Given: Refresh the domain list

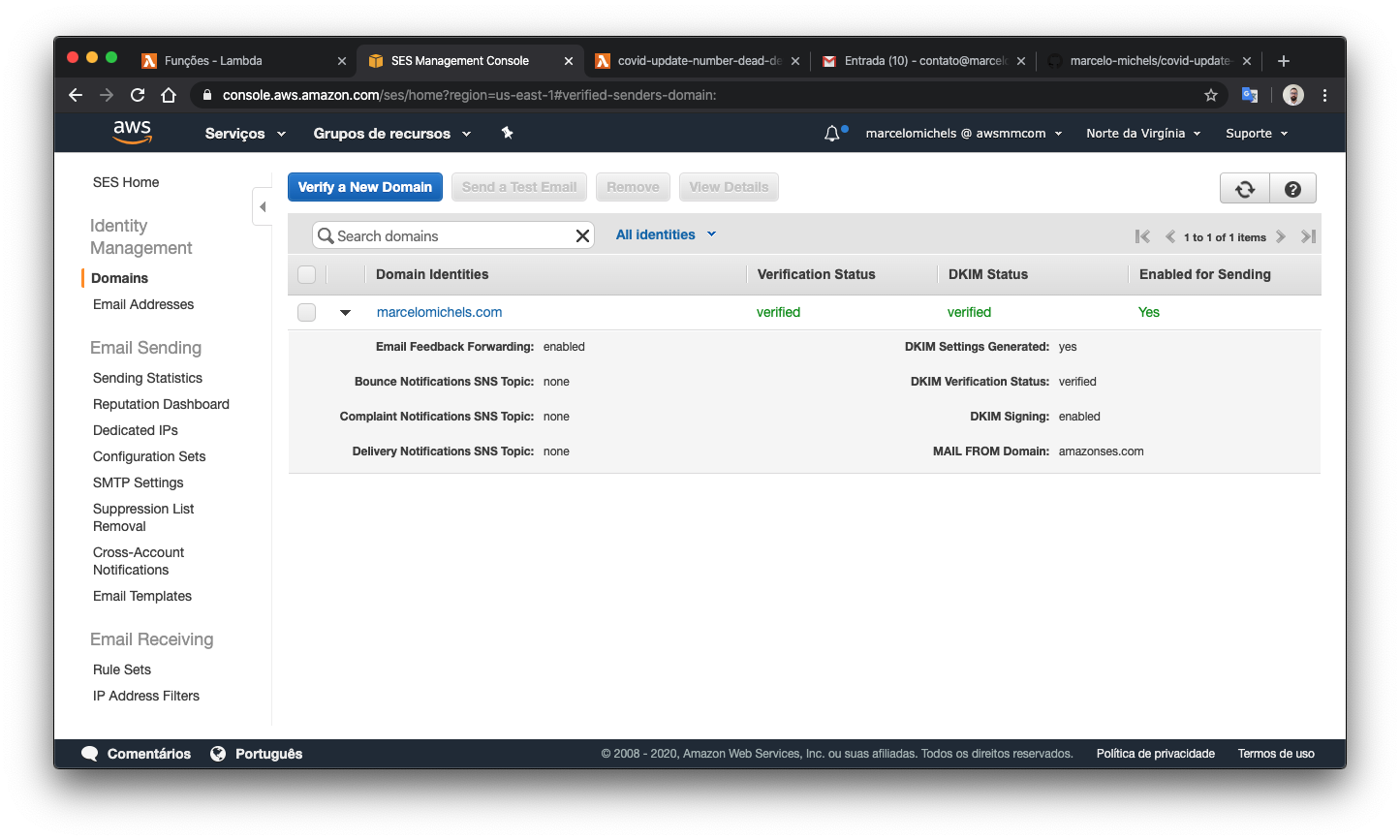Looking at the screenshot, I should tap(1245, 189).
